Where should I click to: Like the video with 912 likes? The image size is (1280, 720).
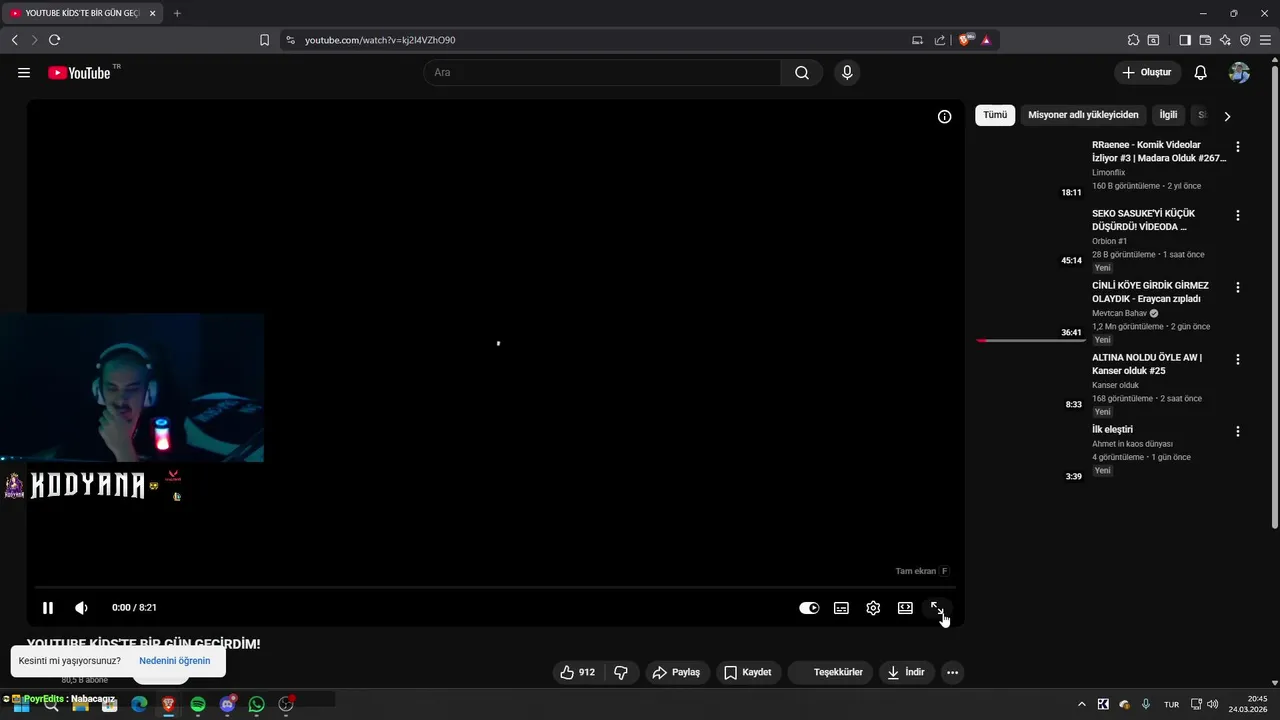(578, 673)
